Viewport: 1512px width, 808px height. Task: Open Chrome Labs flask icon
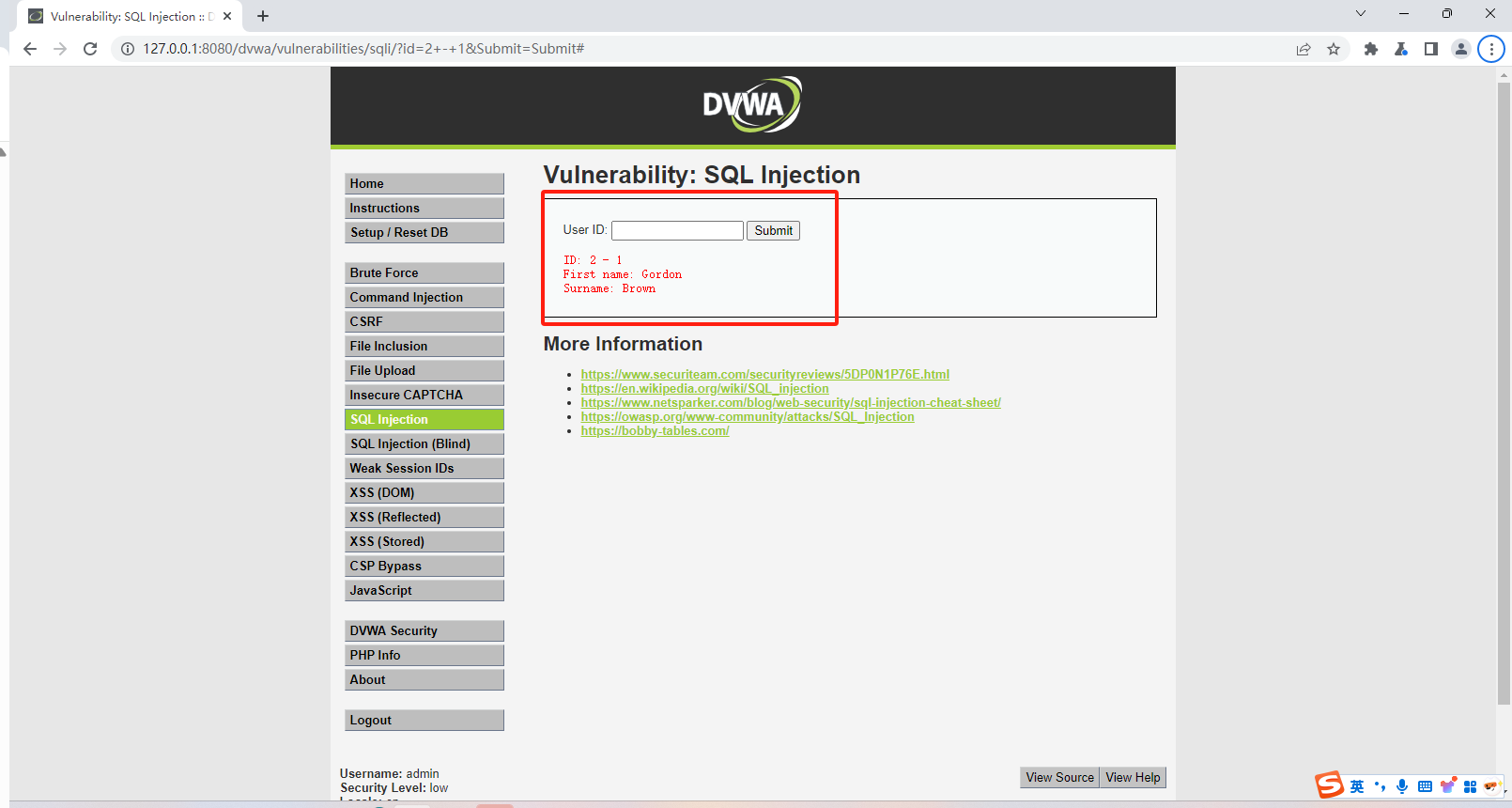pos(1401,49)
